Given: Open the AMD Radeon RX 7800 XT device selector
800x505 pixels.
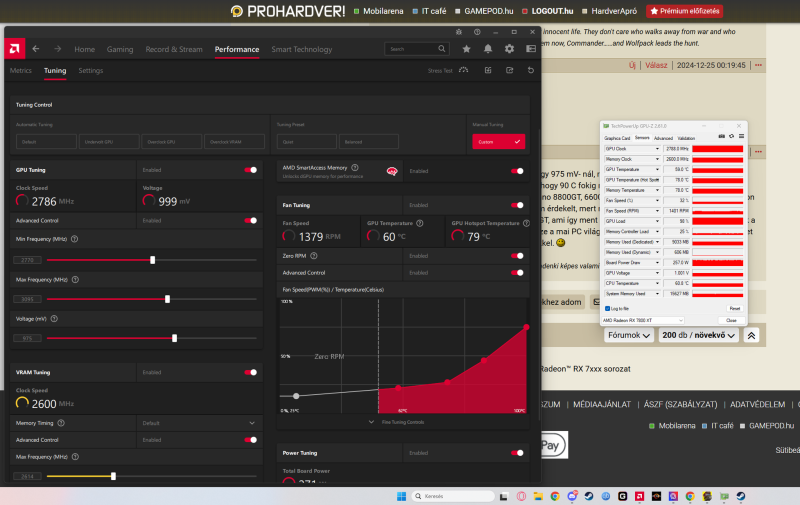Looking at the screenshot, I should [643, 320].
